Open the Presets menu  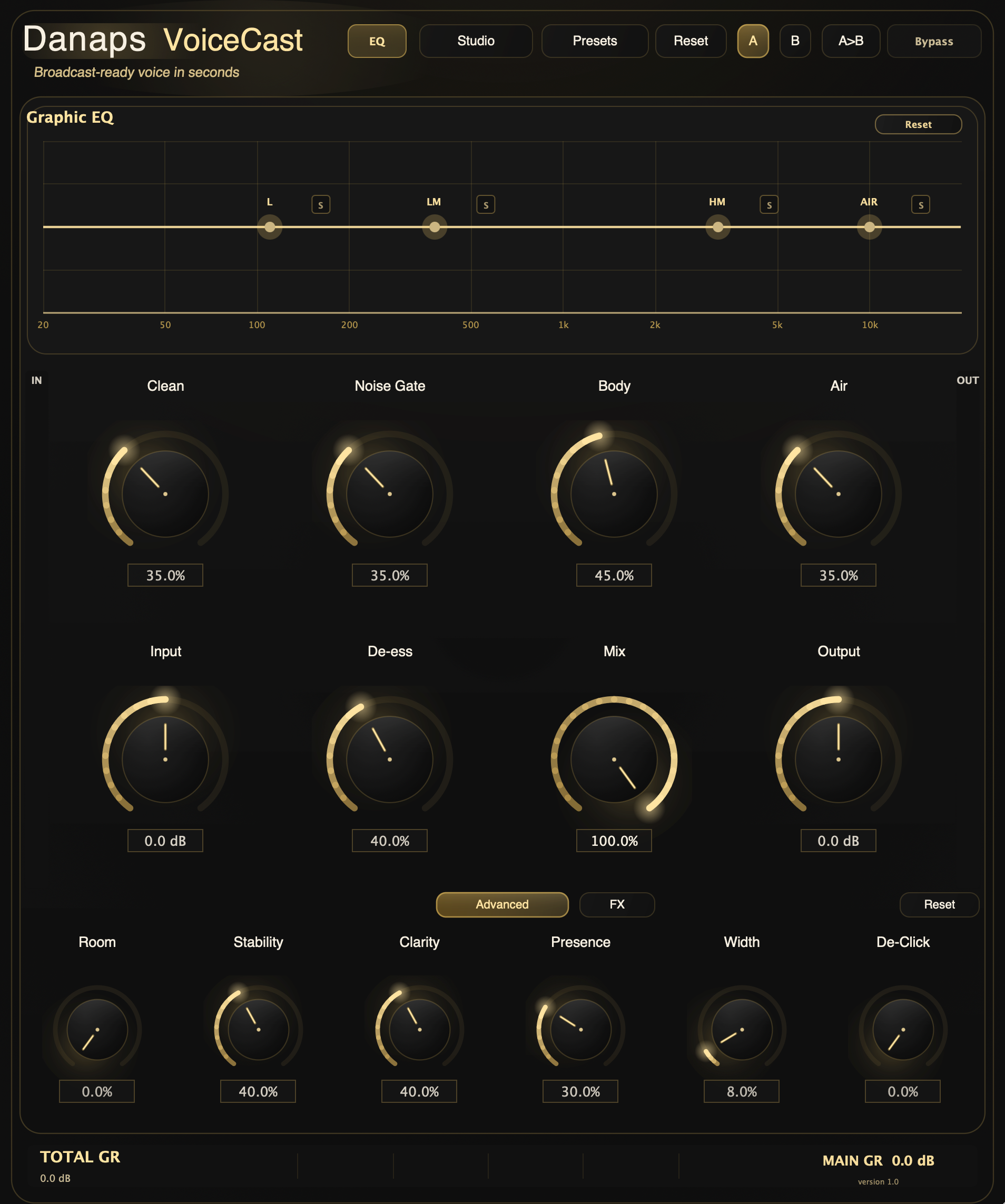pos(595,41)
